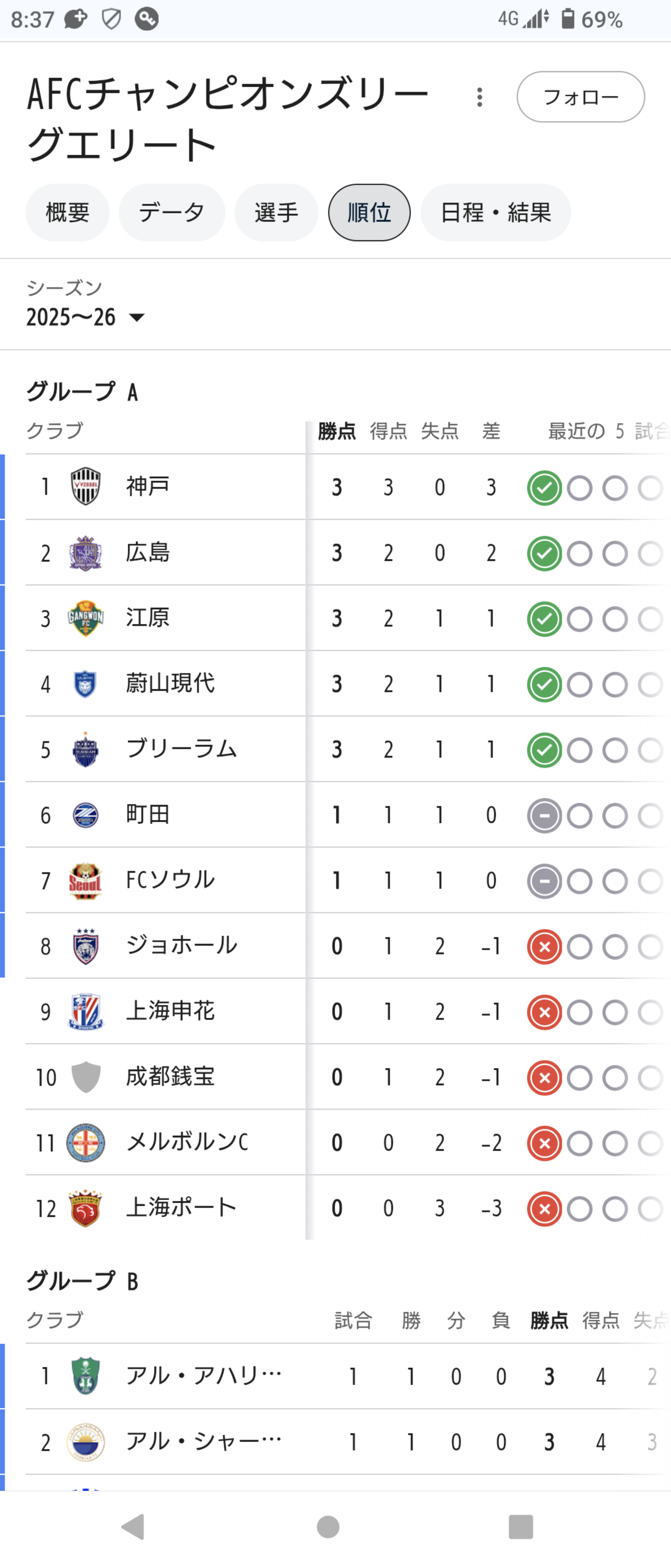The image size is (671, 1568).
Task: Switch to the データ tab
Action: click(x=171, y=212)
